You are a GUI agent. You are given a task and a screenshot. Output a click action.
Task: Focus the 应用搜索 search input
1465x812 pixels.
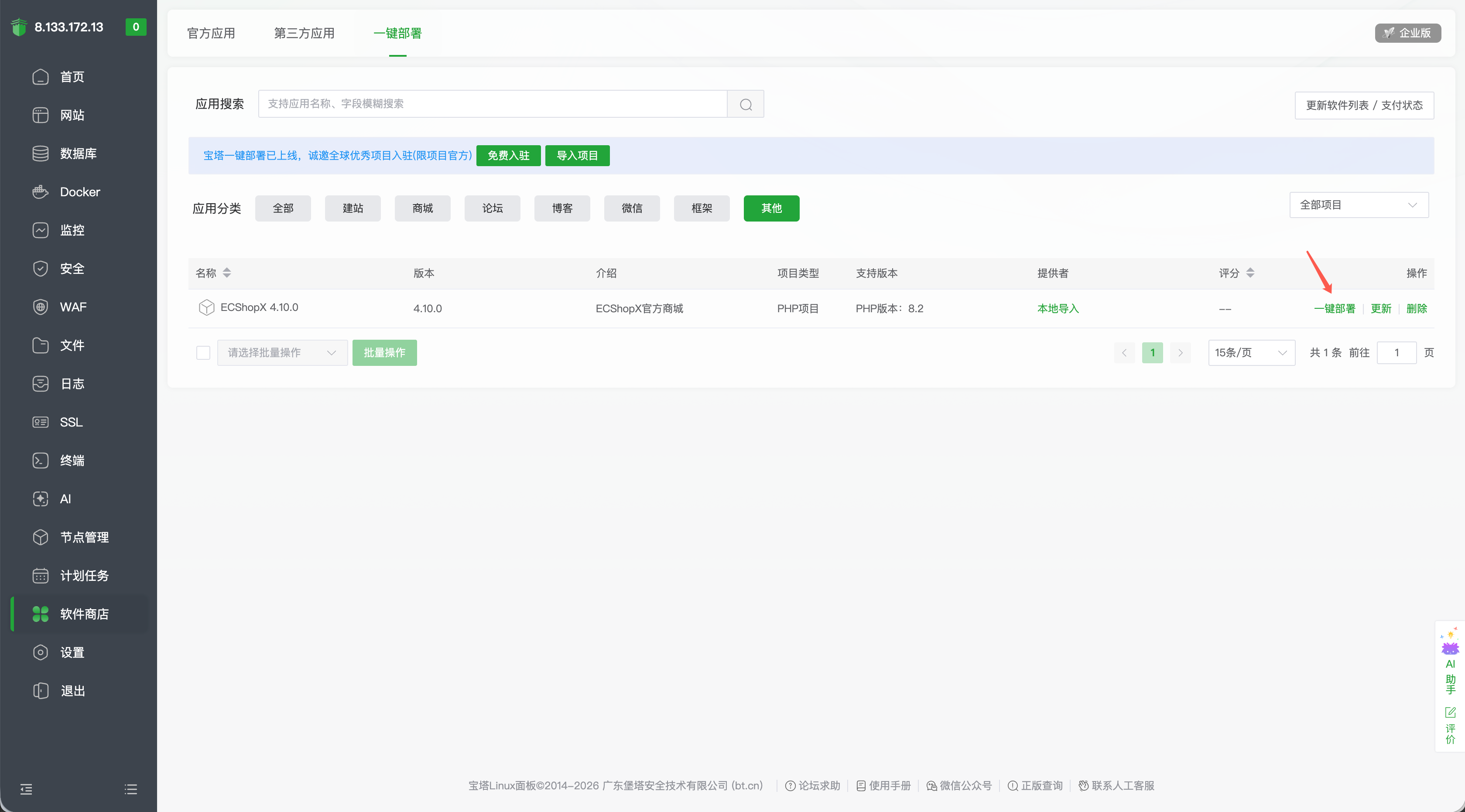[x=493, y=104]
